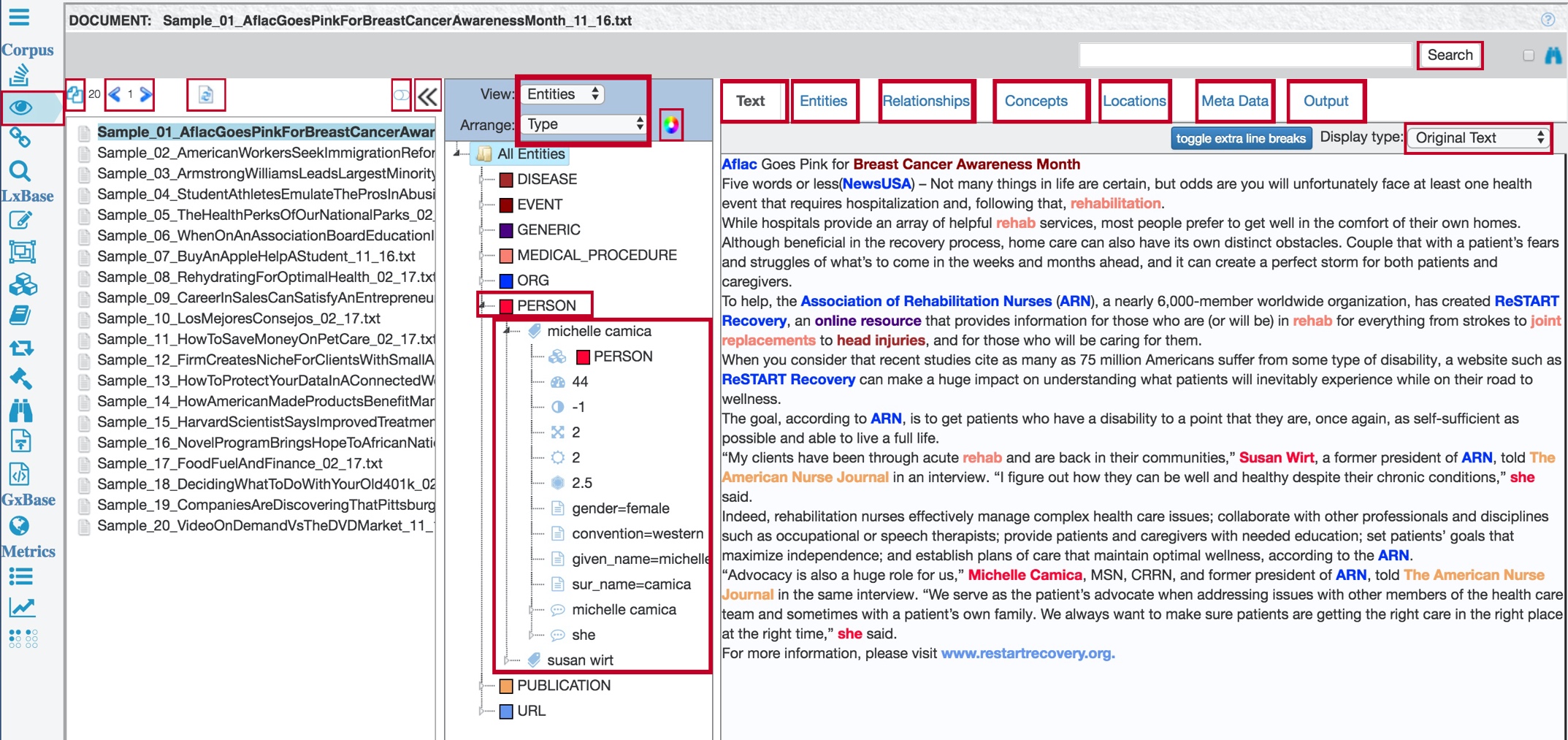Open the trend-line chart icon under Metrics
The height and width of the screenshot is (740, 1568).
click(x=21, y=607)
